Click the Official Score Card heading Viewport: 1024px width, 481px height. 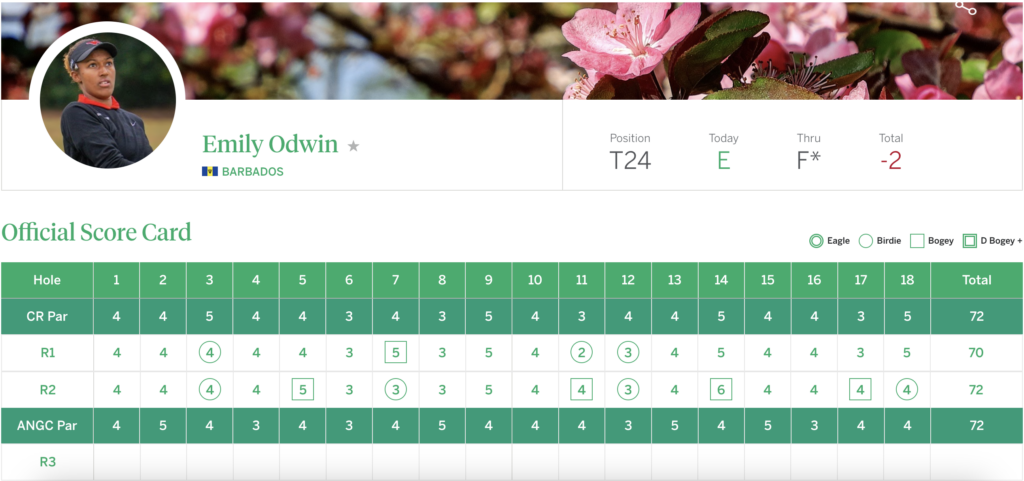96,232
